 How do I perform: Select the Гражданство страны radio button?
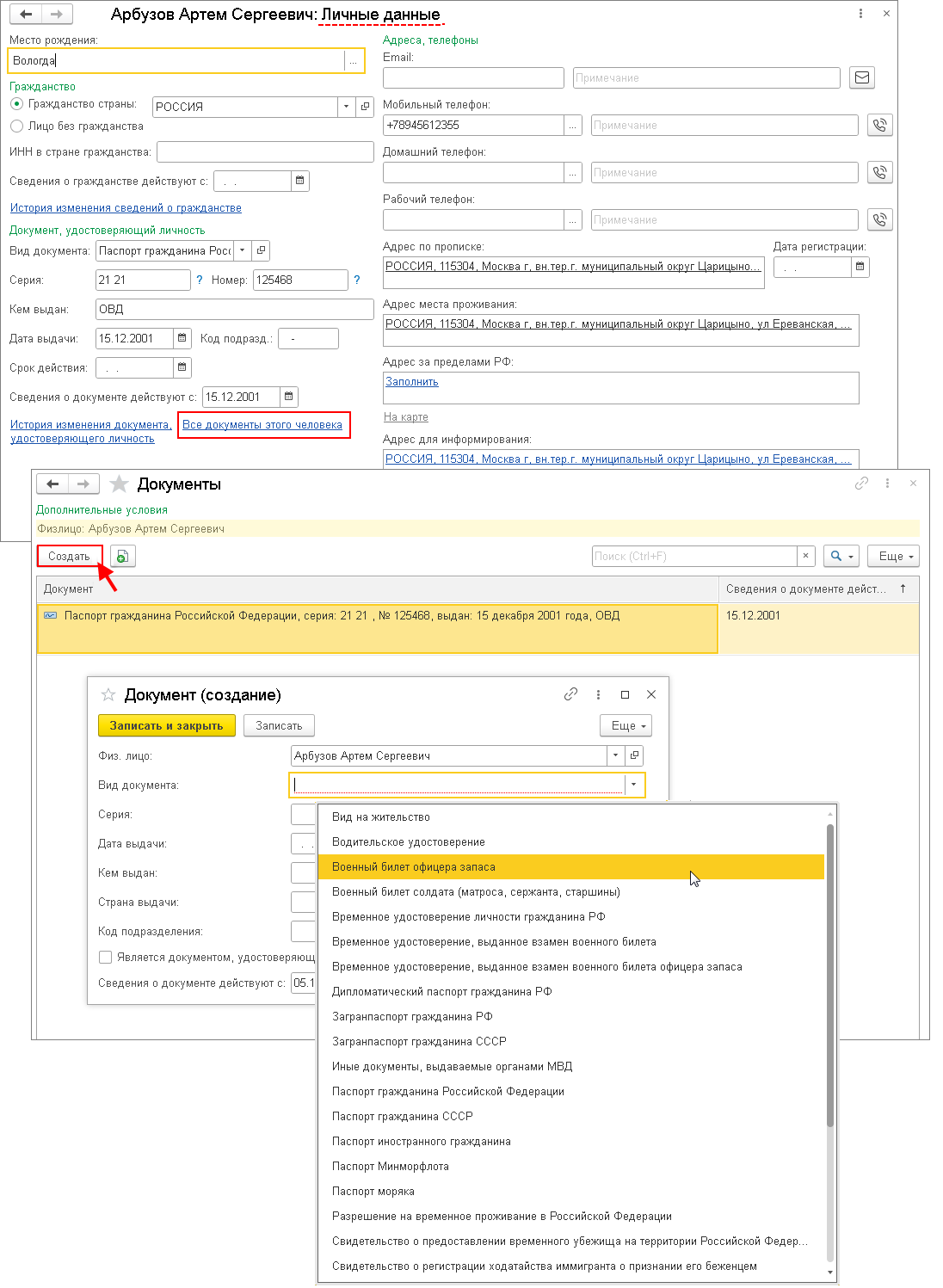(16, 104)
